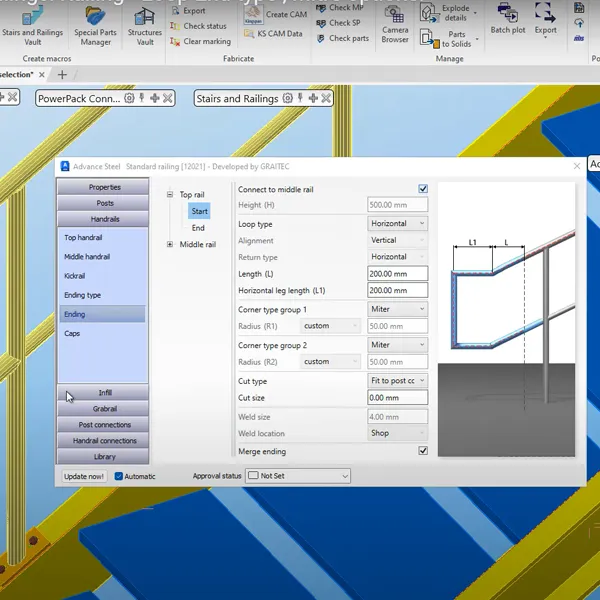The width and height of the screenshot is (600, 600).
Task: Click Export in Manage group
Action: tap(545, 19)
